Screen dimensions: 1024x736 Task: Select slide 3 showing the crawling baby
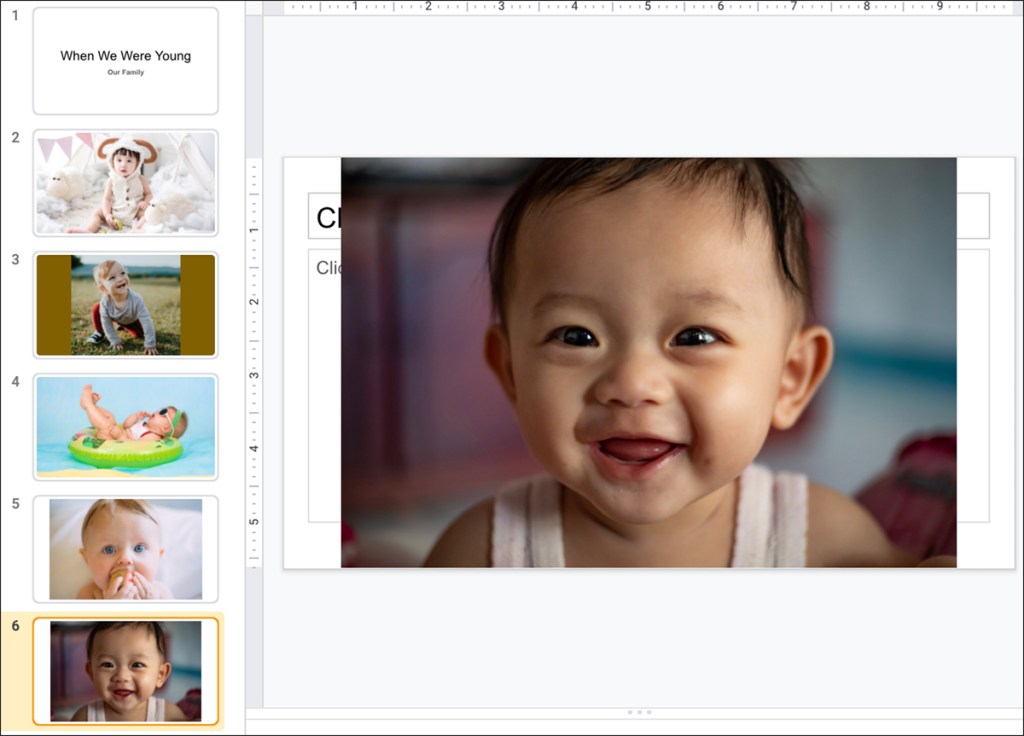(x=125, y=304)
